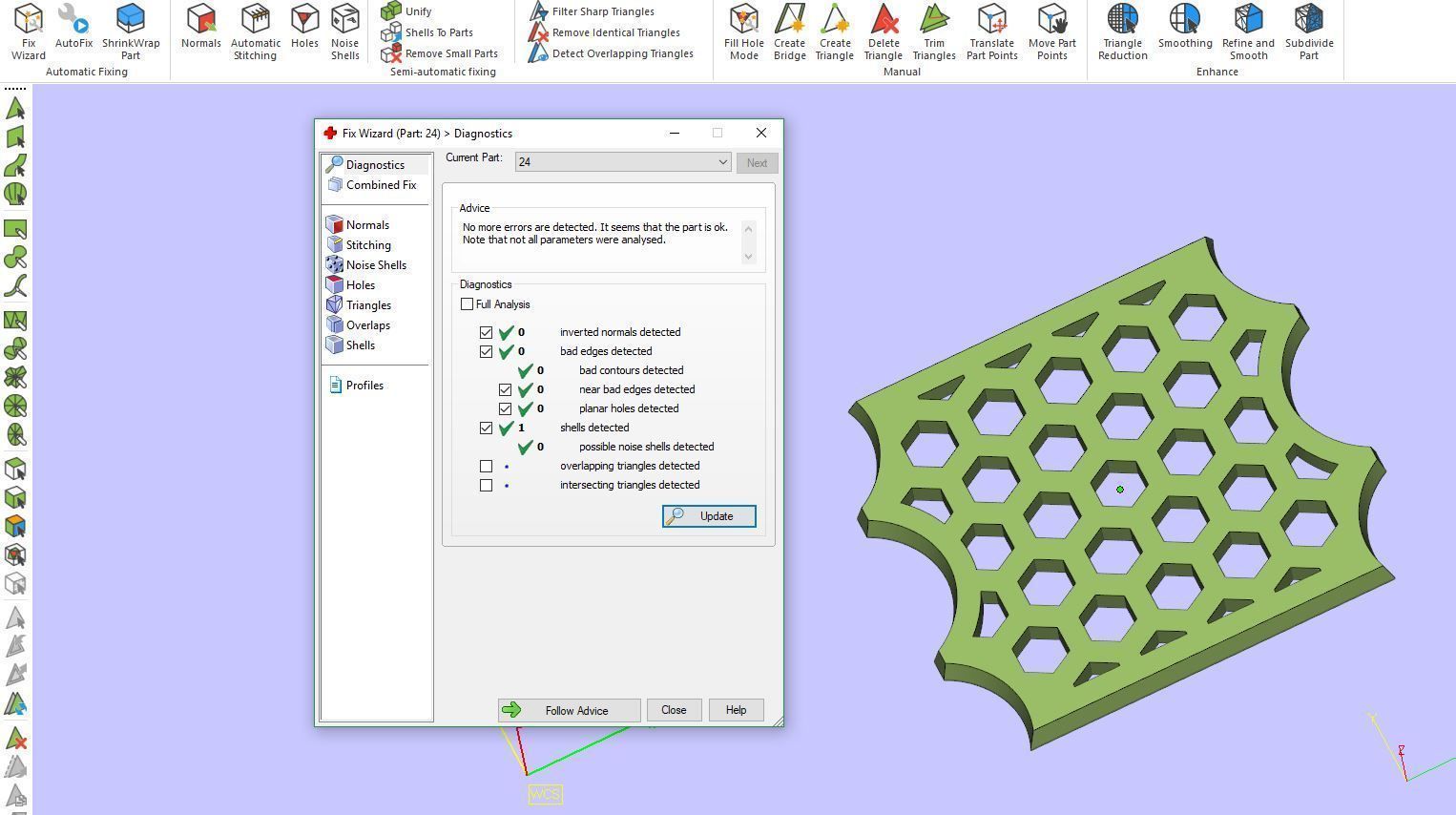
Task: Launch the Fix Wizard from the ribbon
Action: tap(29, 31)
